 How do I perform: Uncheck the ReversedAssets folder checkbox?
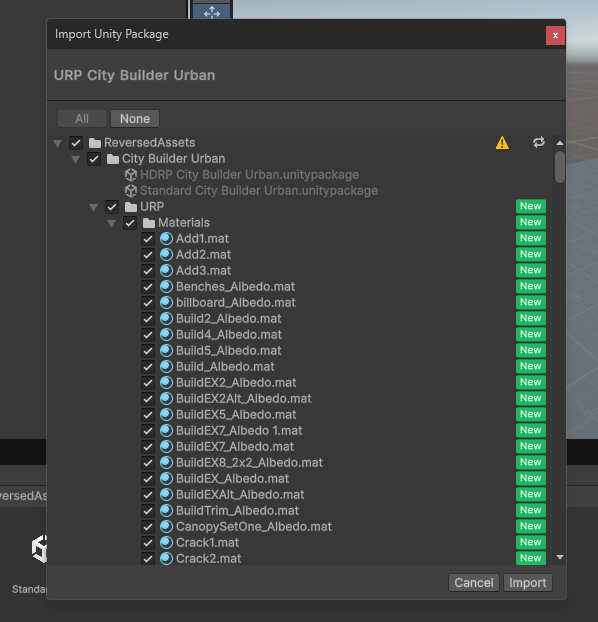click(76, 143)
